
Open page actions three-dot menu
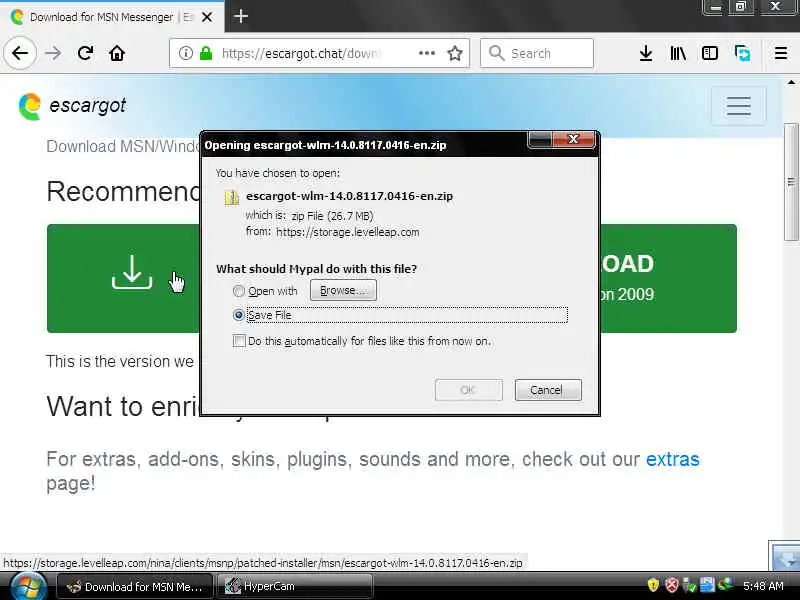427,53
